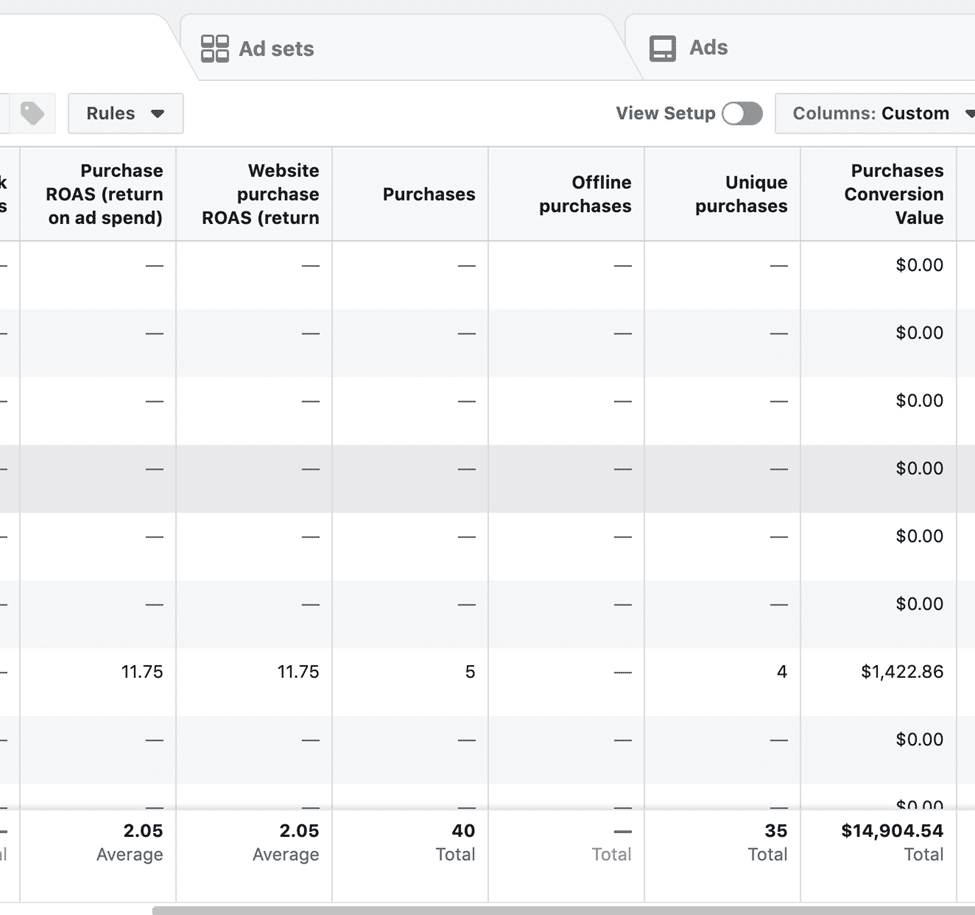Switch to the Ads tab
This screenshot has width=975, height=915.
point(802,48)
